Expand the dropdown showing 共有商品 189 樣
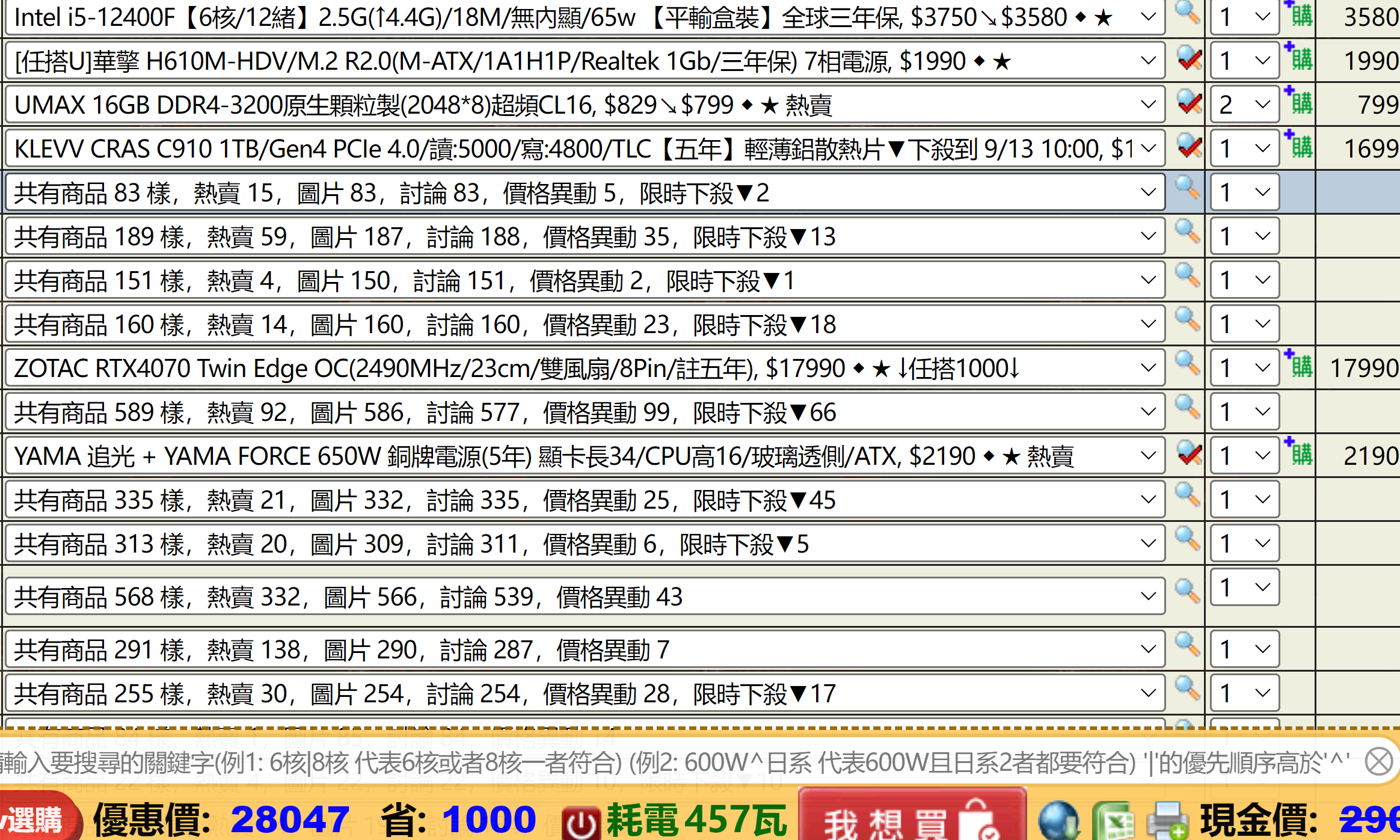The height and width of the screenshot is (840, 1400). click(585, 236)
